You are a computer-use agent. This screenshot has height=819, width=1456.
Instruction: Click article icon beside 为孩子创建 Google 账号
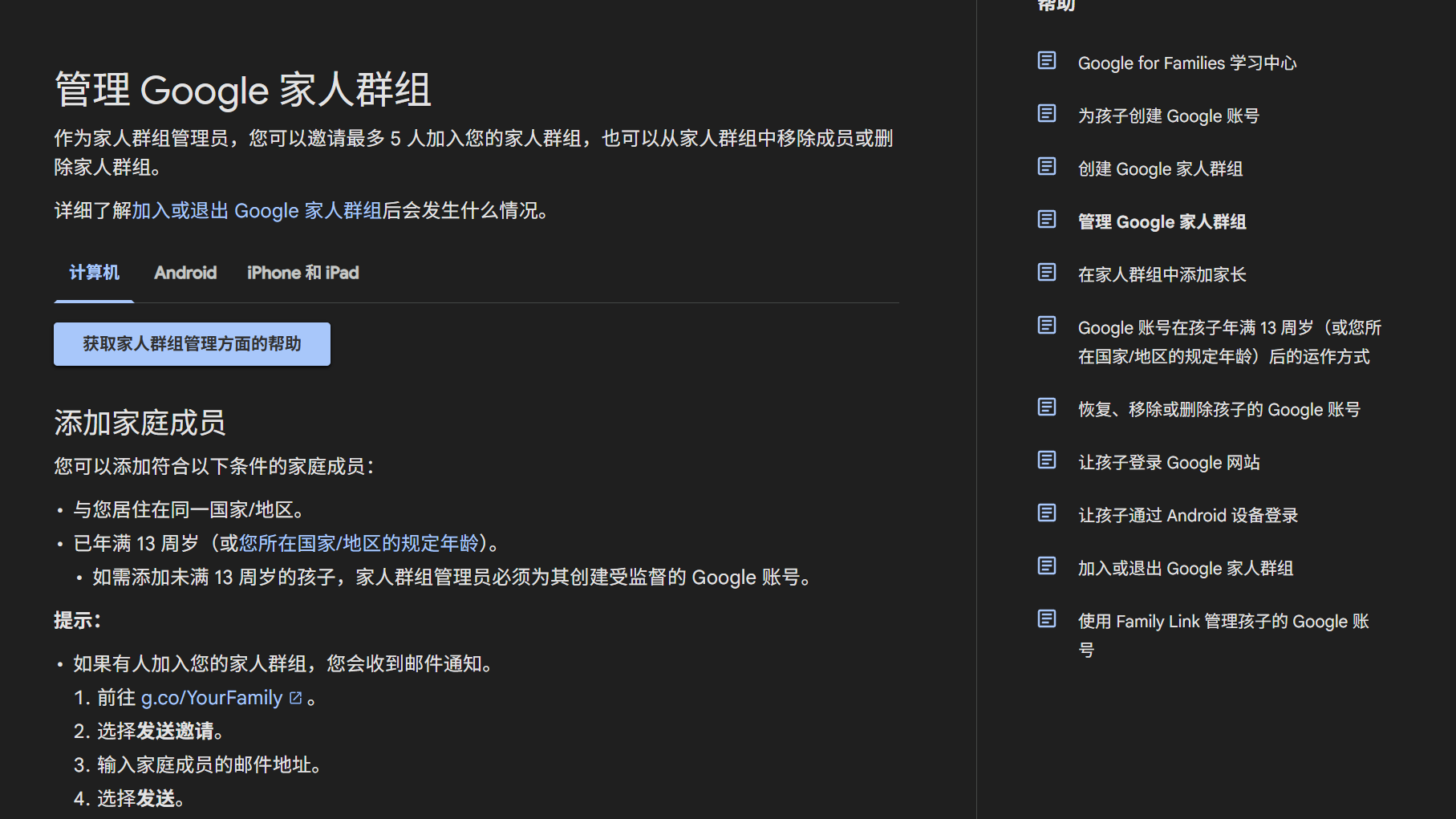coord(1047,114)
